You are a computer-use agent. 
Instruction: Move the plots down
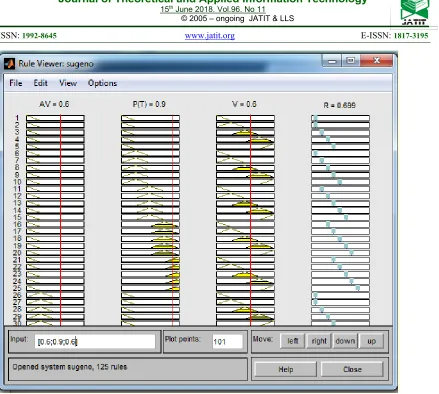[345, 341]
